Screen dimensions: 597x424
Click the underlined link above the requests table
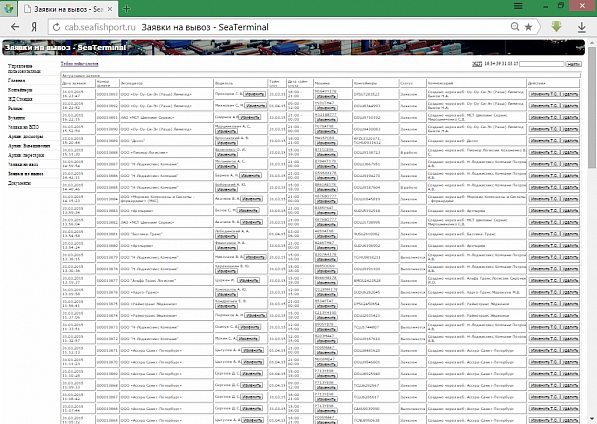tap(80, 64)
